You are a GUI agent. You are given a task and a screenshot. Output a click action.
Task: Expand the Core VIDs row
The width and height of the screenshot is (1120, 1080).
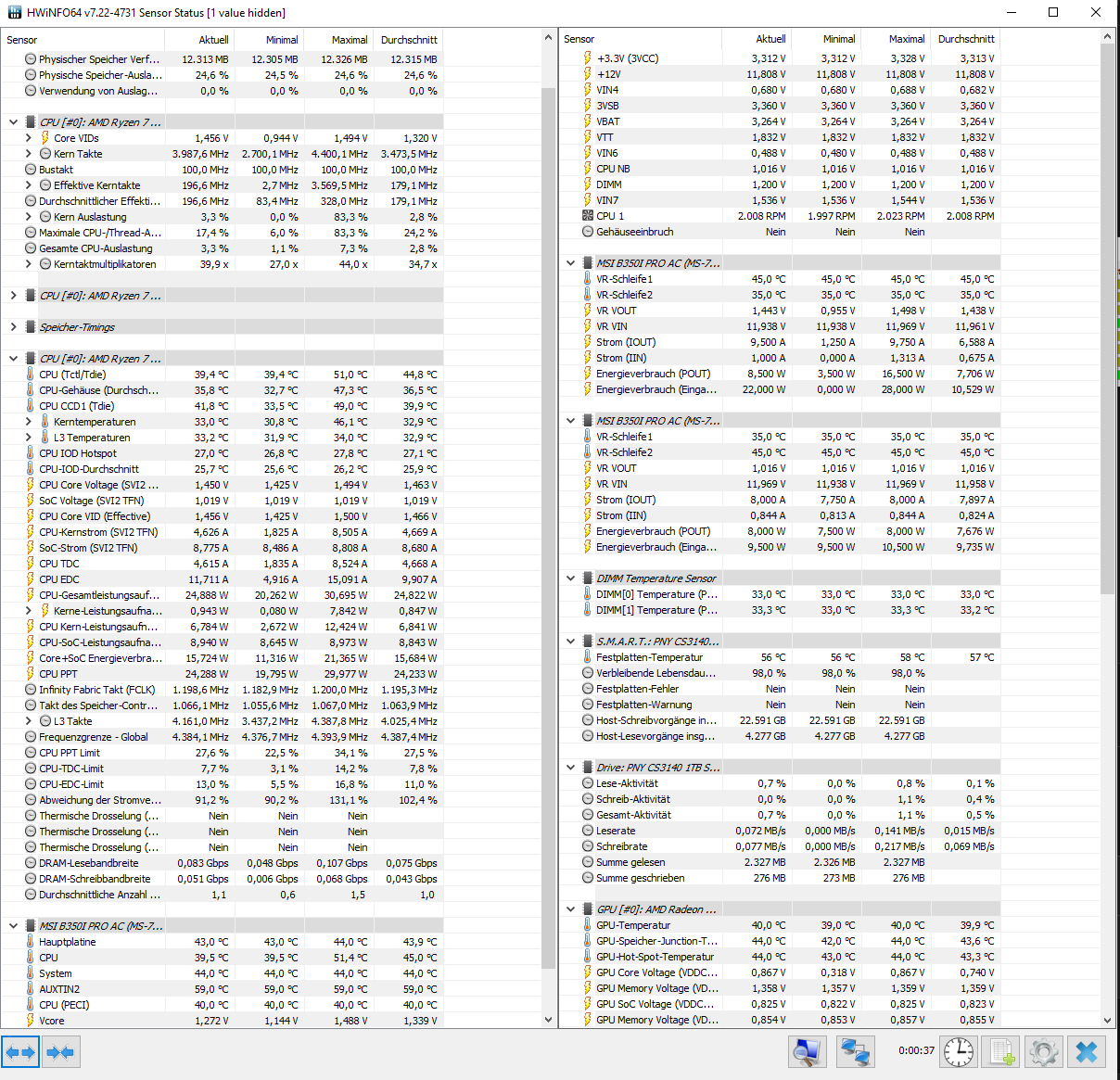[x=28, y=138]
